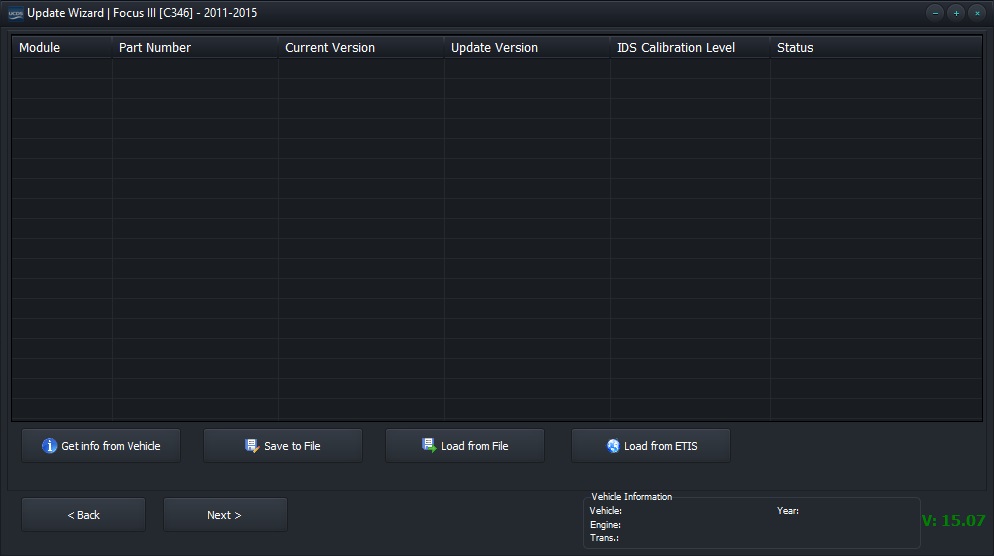Click the green V: 15.07 version label
This screenshot has height=556, width=994.
pyautogui.click(x=953, y=521)
